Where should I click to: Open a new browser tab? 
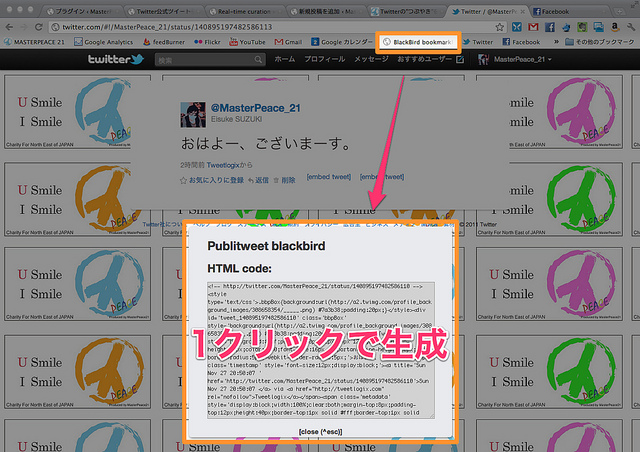tap(620, 11)
